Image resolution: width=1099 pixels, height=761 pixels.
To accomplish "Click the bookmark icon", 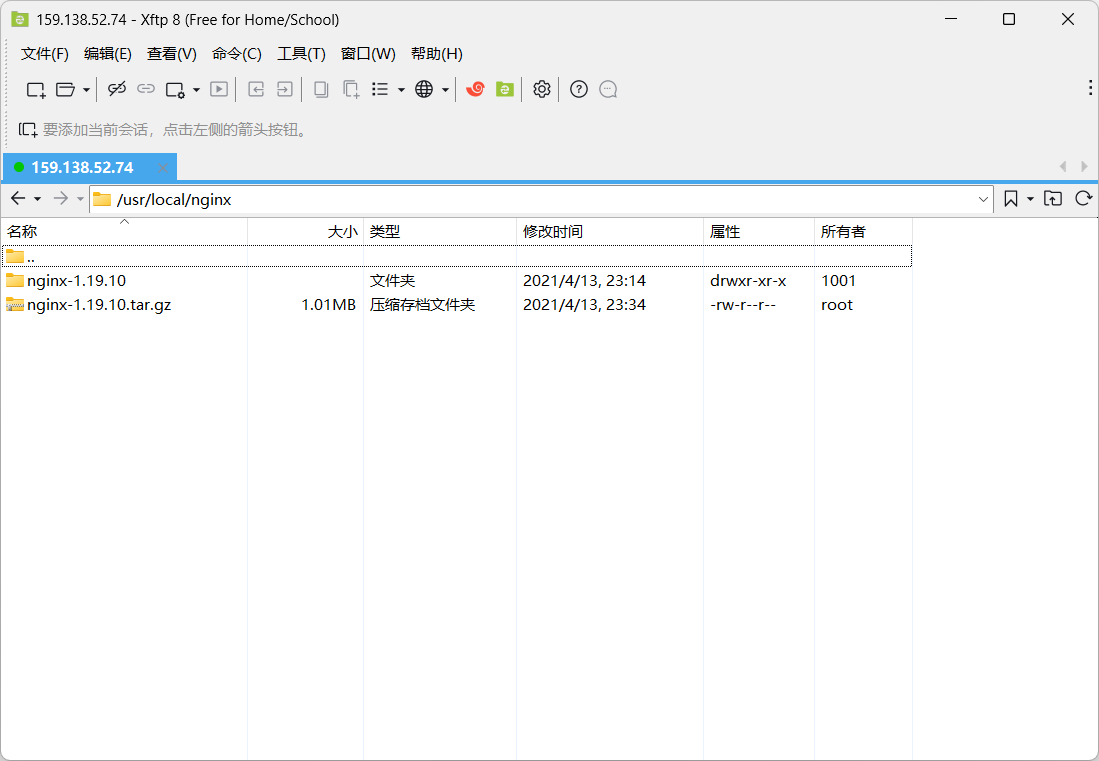I will tap(1011, 199).
